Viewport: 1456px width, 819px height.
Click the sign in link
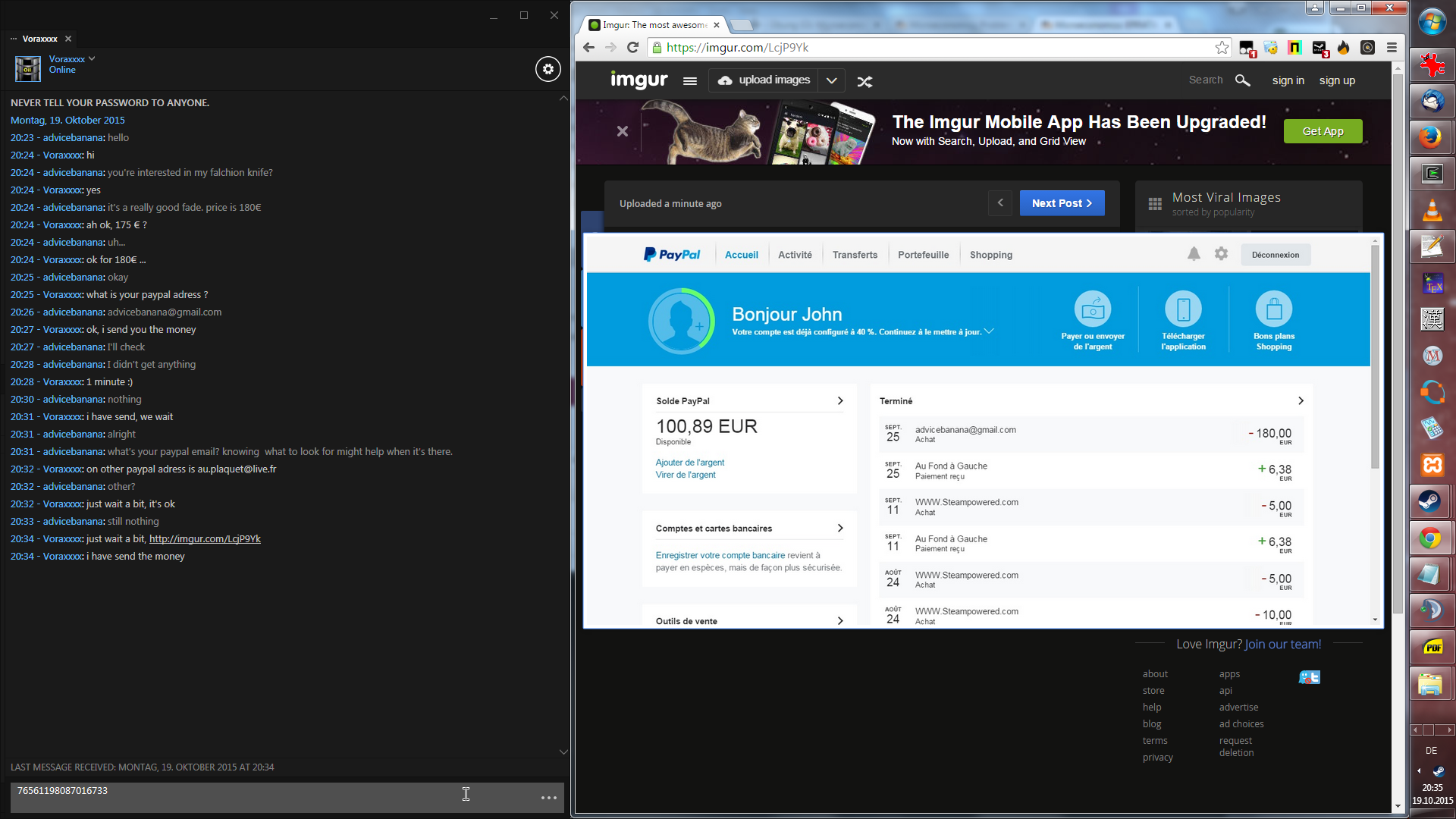(x=1288, y=80)
